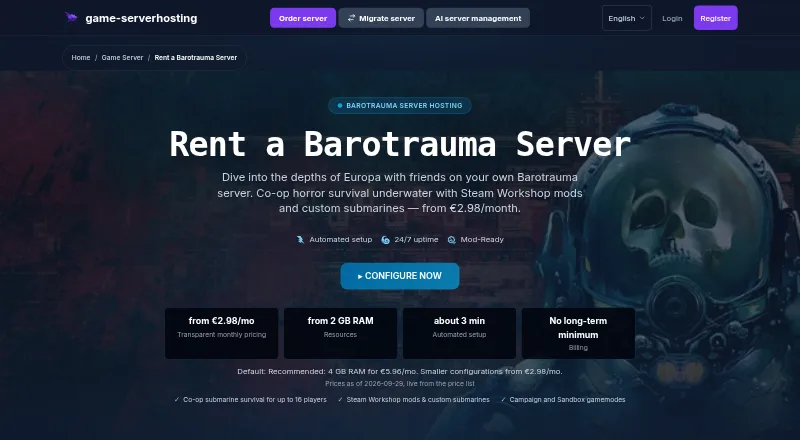Screen dimensions: 800x440
Task: Click the Default recommended 4 GB RAM text
Action: (400, 372)
